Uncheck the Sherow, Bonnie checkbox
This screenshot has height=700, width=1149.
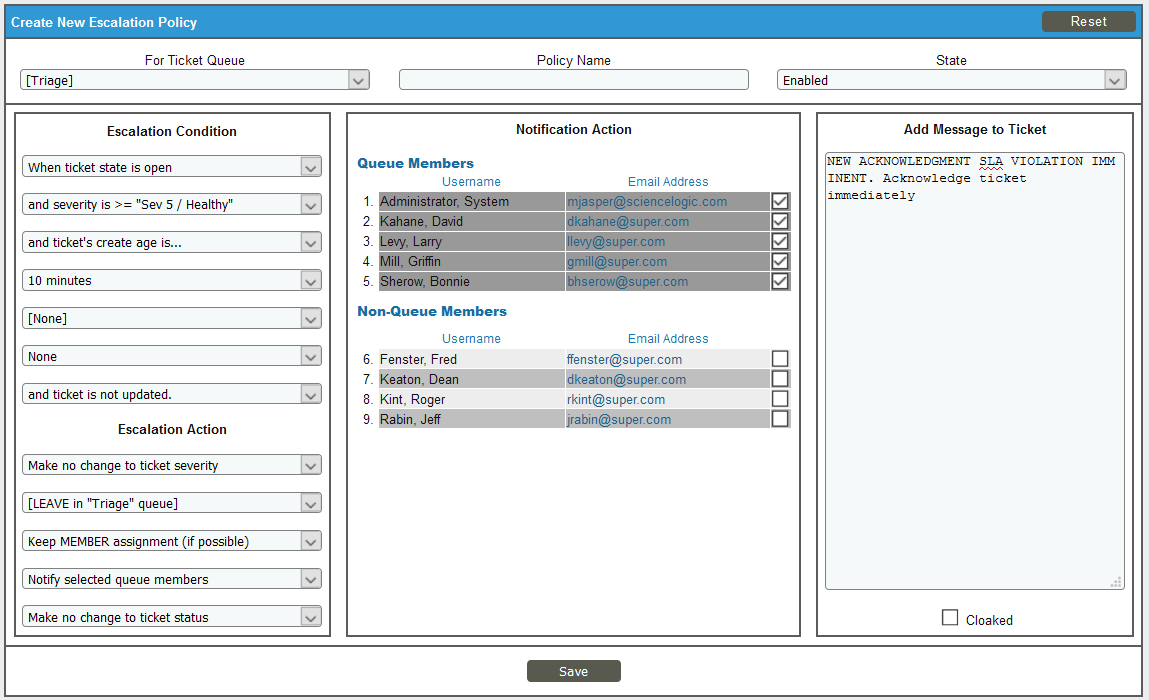(780, 281)
